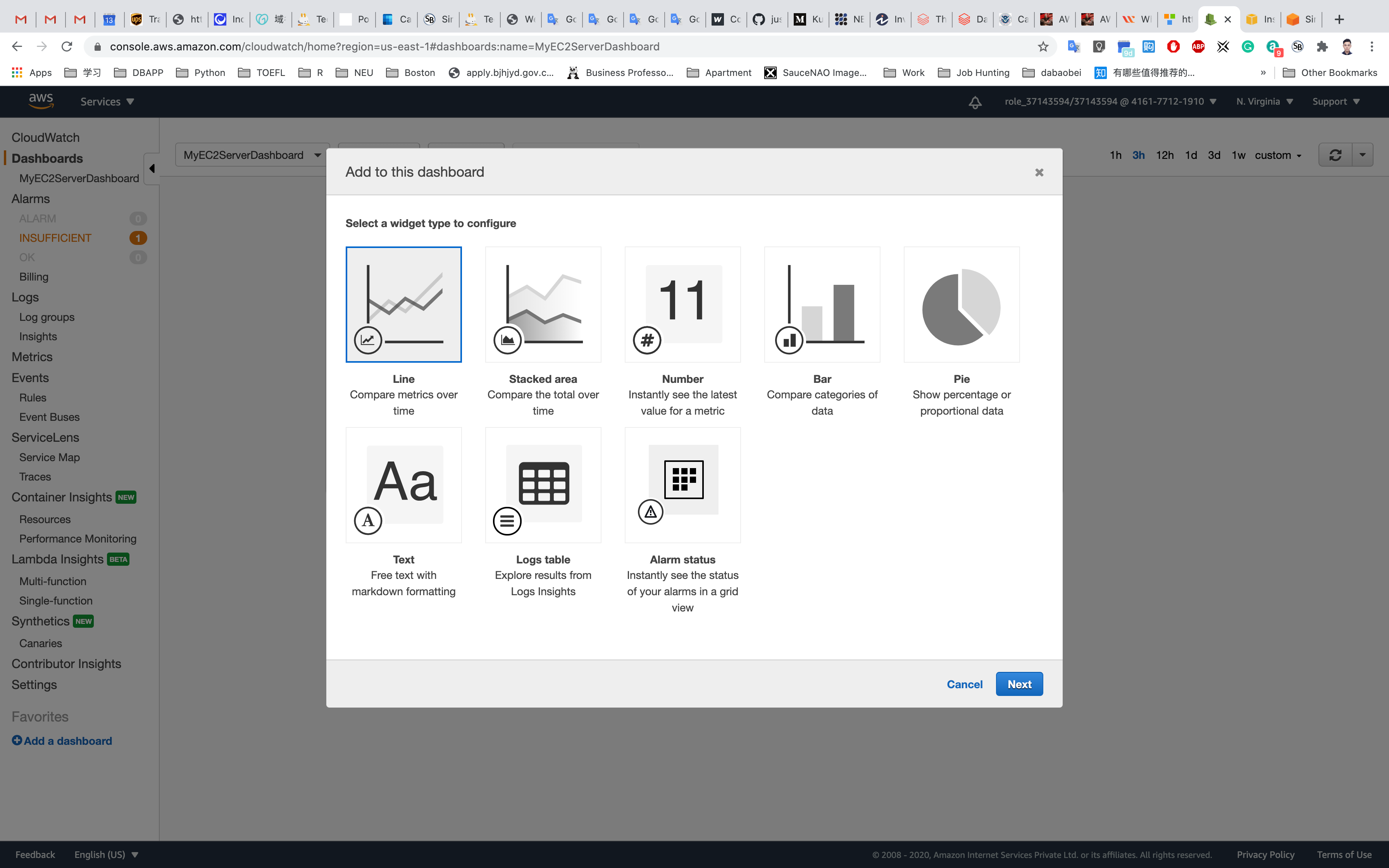
Task: Pick the Number widget type
Action: tap(682, 305)
